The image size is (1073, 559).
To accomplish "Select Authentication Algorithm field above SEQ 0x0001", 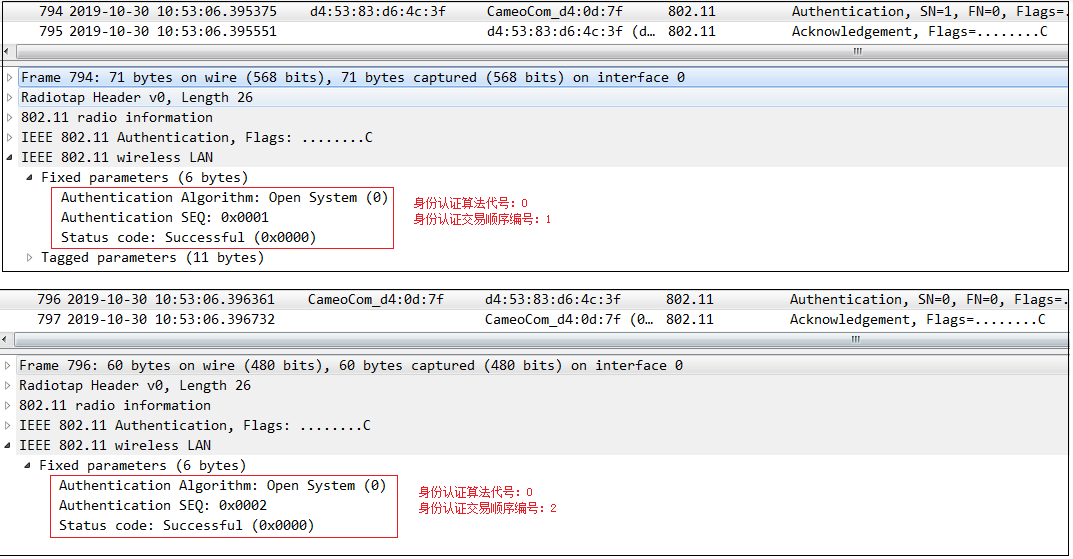I will (x=224, y=198).
